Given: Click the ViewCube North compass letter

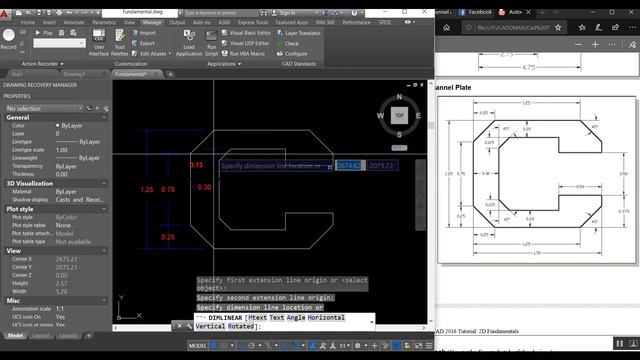Looking at the screenshot, I should pyautogui.click(x=399, y=97).
